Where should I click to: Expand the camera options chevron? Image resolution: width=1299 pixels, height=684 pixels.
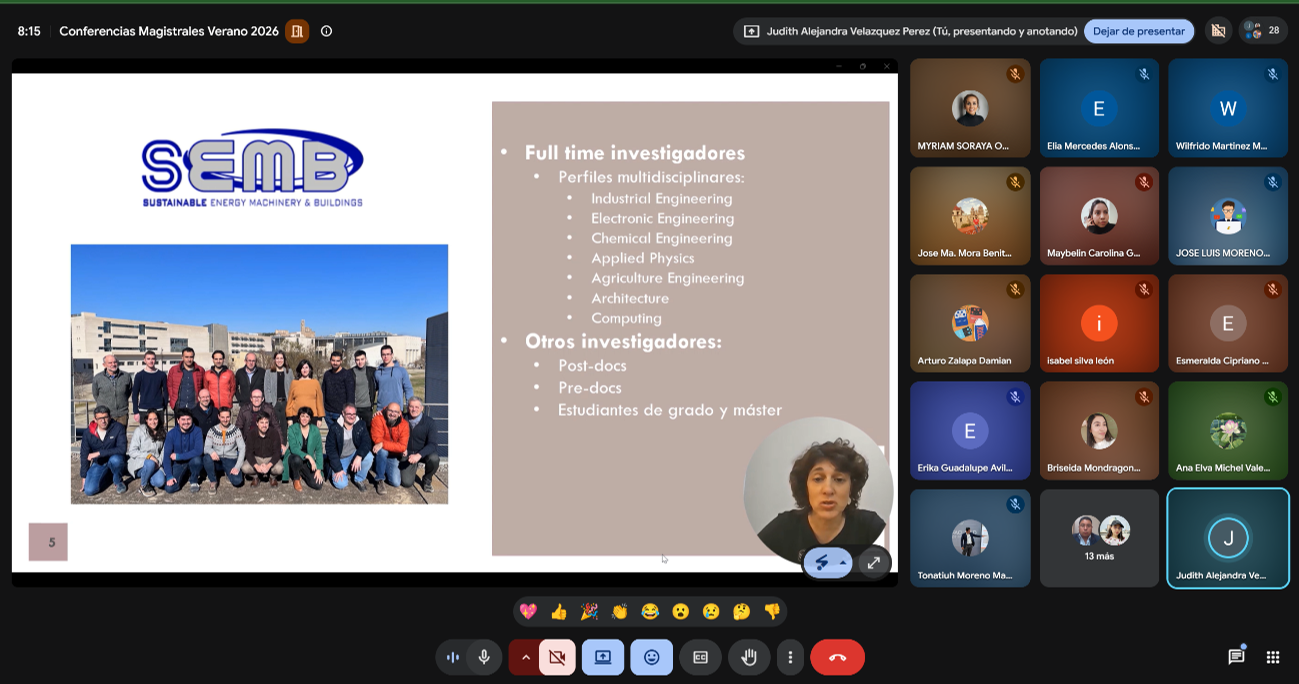pyautogui.click(x=525, y=657)
